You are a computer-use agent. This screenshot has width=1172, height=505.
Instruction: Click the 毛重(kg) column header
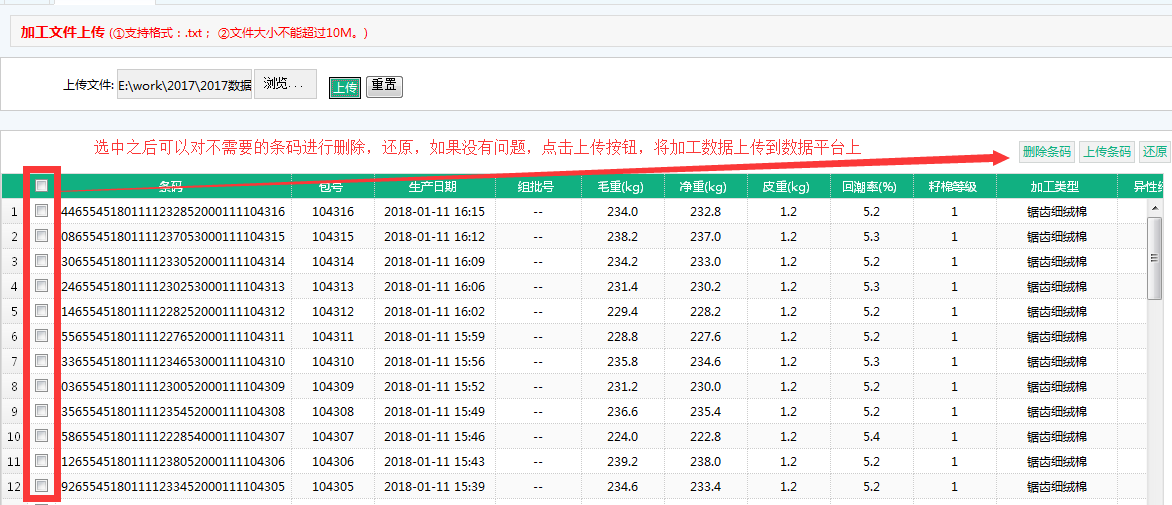(x=623, y=186)
